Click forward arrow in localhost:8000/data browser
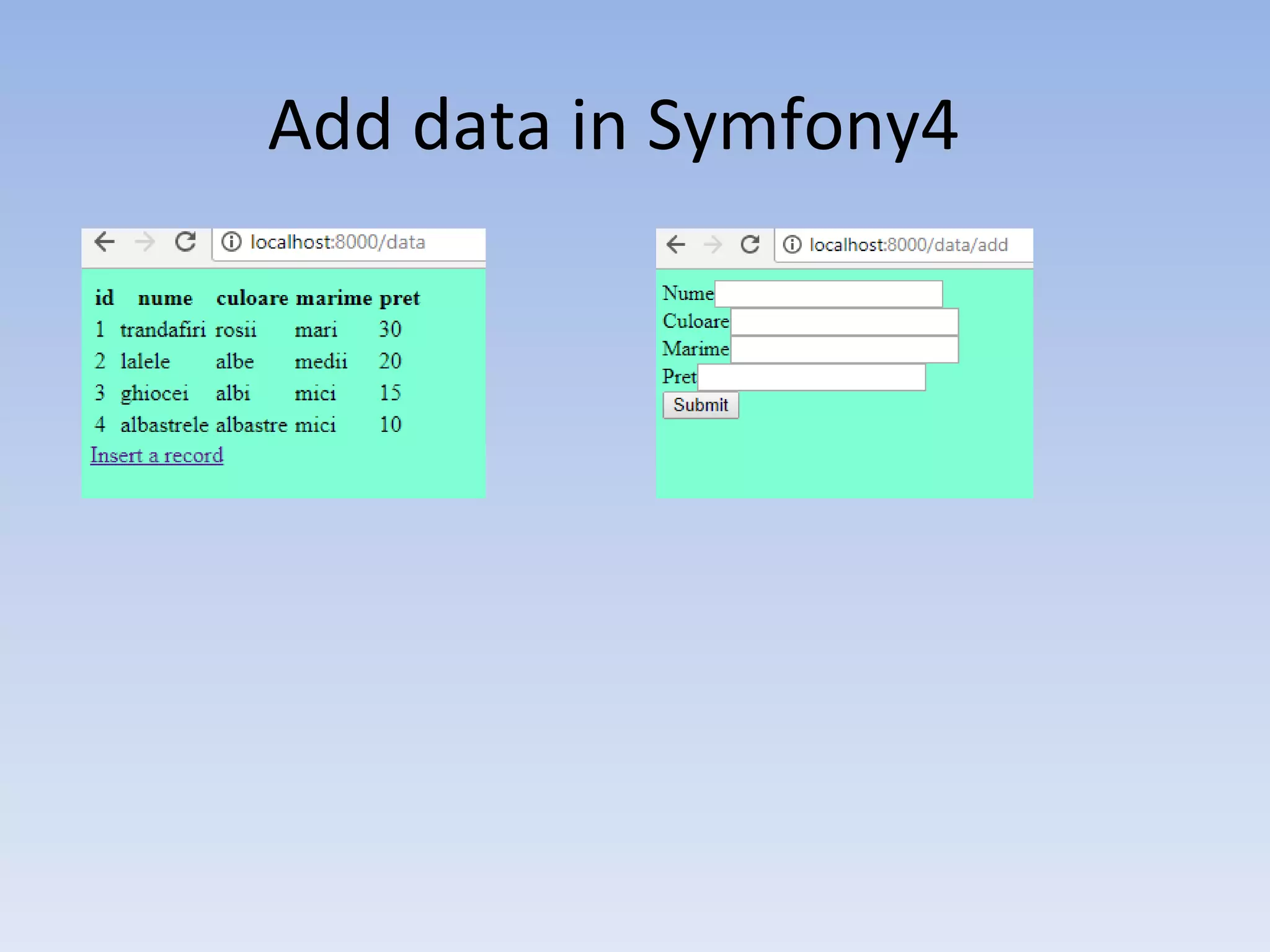 click(144, 242)
